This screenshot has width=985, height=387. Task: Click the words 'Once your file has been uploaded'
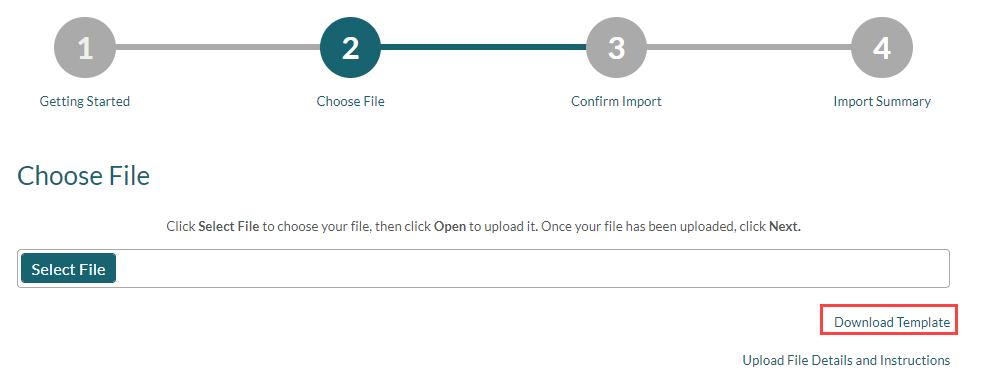point(637,227)
